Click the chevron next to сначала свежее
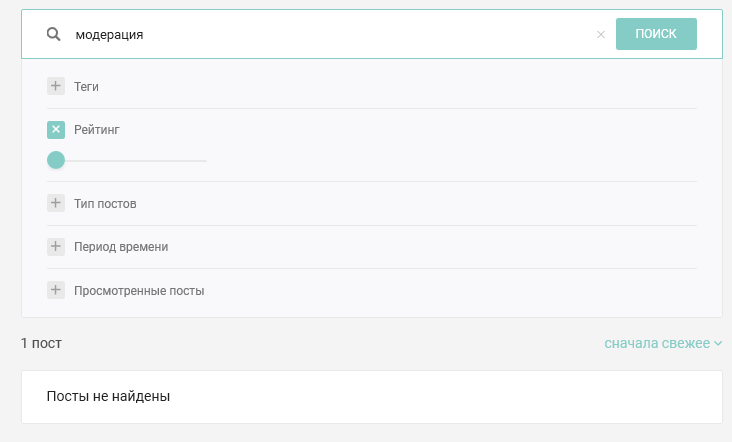Viewport: 732px width, 442px height. 718,344
